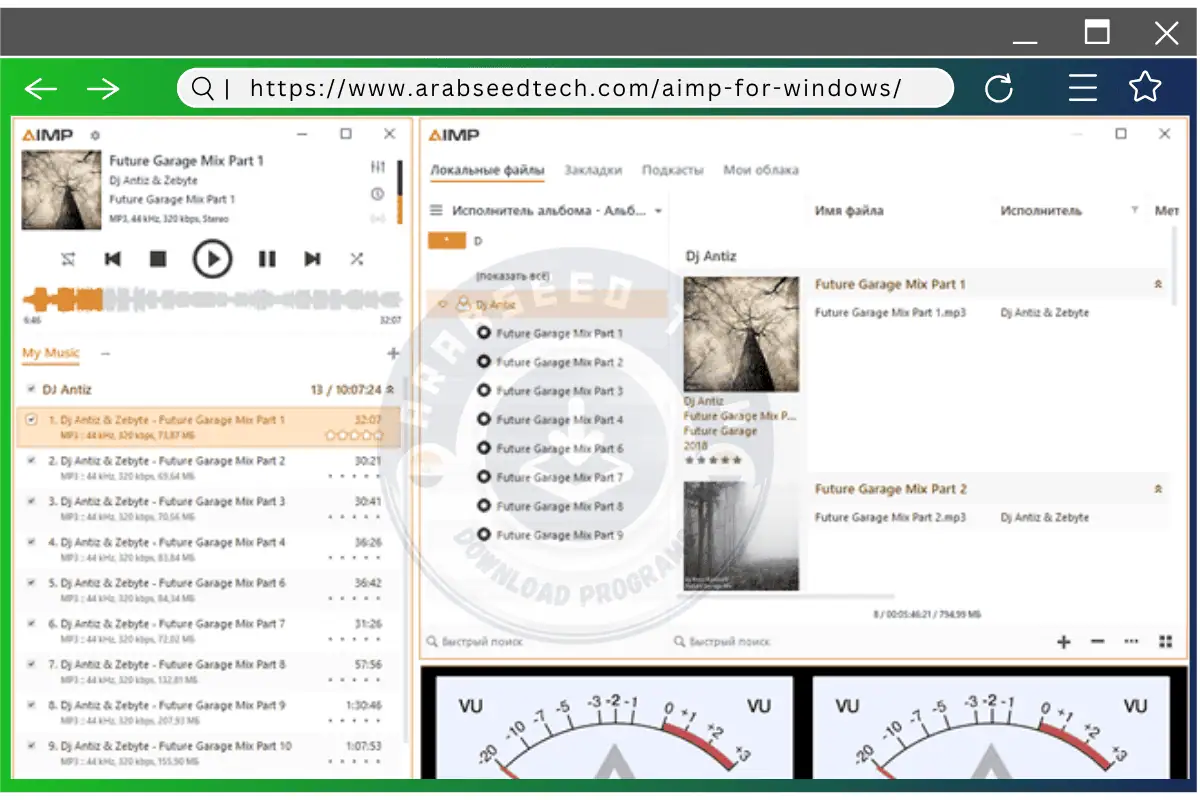Select the Play button in the player
The width and height of the screenshot is (1200, 800).
214,258
